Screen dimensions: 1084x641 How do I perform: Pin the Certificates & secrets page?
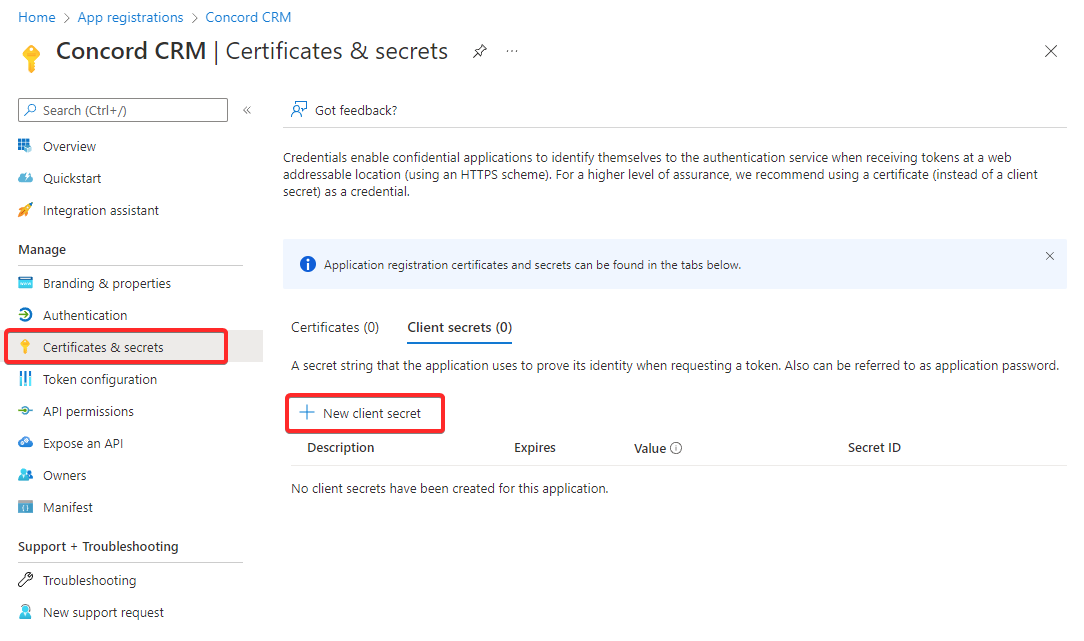point(479,51)
